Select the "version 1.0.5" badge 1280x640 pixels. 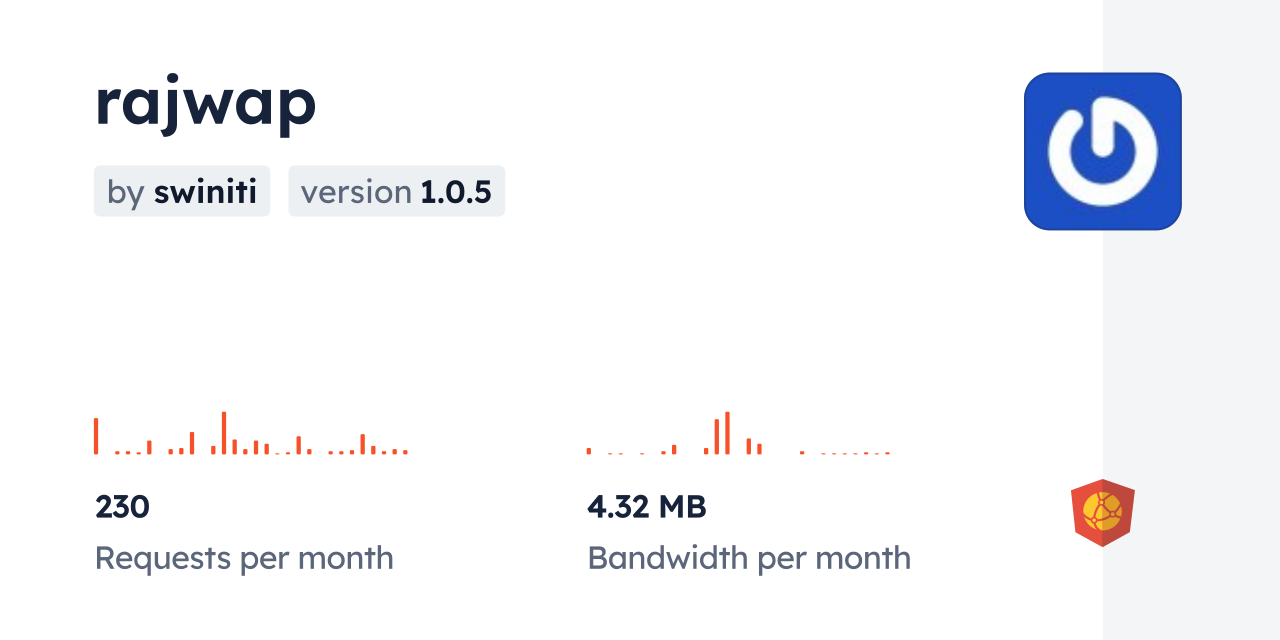(x=396, y=191)
